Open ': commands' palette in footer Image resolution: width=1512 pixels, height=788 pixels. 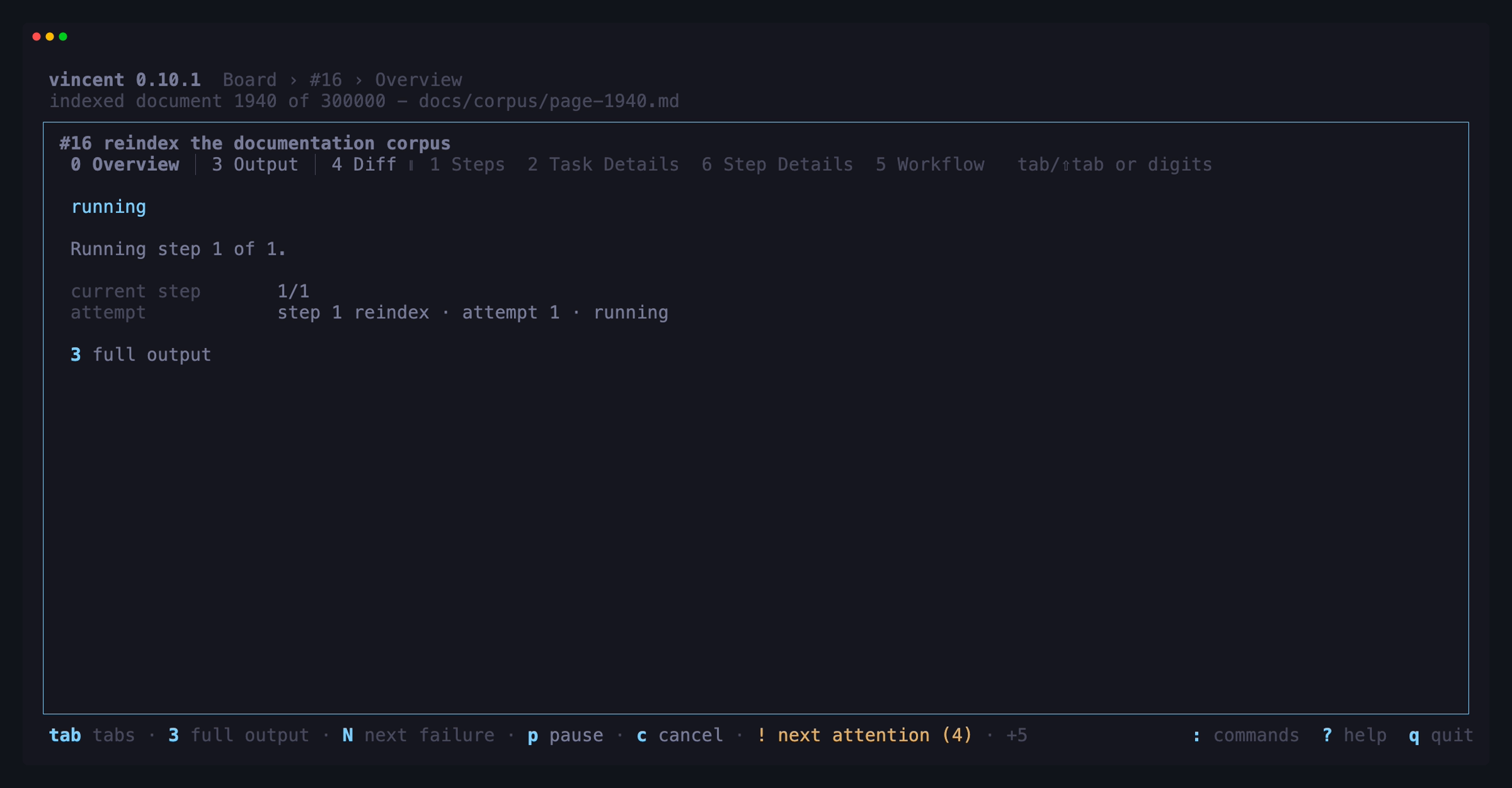[1246, 735]
